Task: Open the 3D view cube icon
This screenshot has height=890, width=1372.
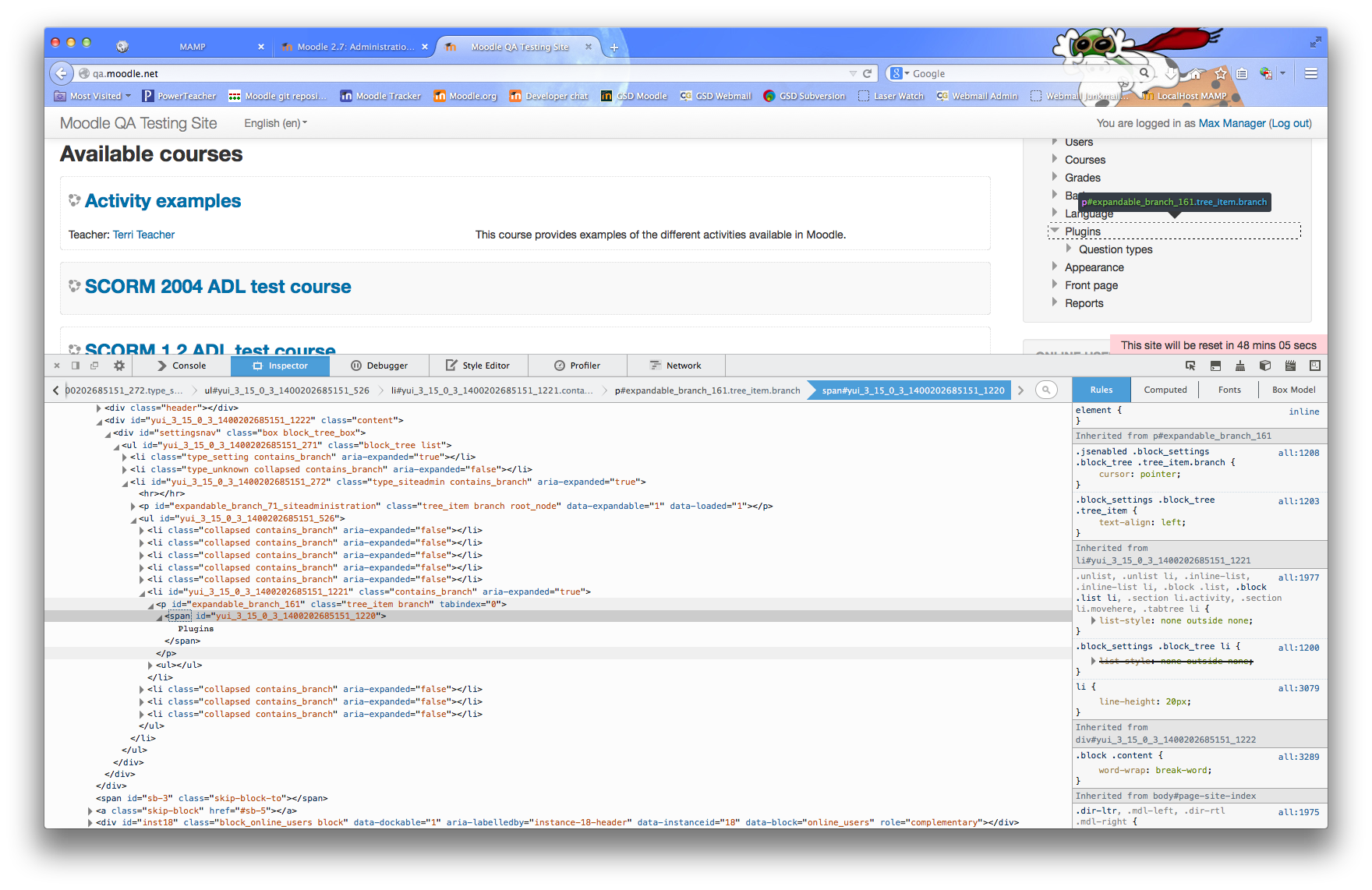Action: point(1265,366)
